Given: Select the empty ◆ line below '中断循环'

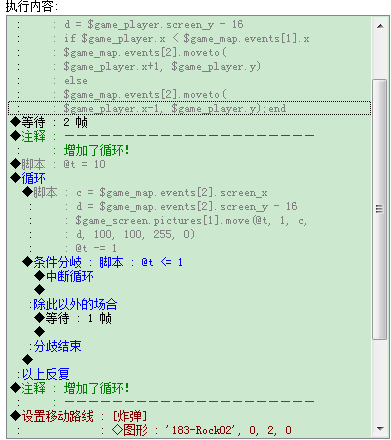Looking at the screenshot, I should 39,290.
